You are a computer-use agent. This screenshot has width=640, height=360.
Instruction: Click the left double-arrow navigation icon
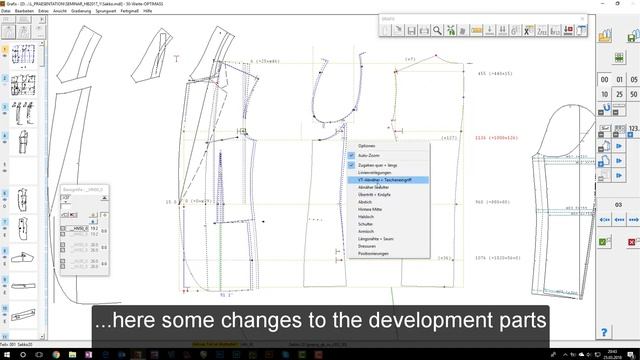[x=604, y=220]
